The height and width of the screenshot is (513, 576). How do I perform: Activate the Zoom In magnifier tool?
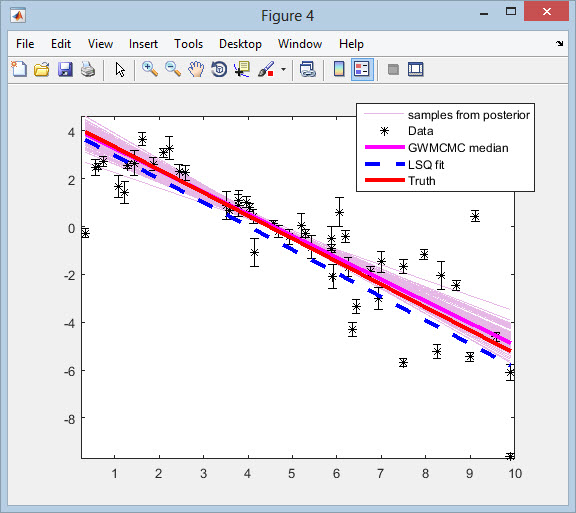click(x=150, y=69)
